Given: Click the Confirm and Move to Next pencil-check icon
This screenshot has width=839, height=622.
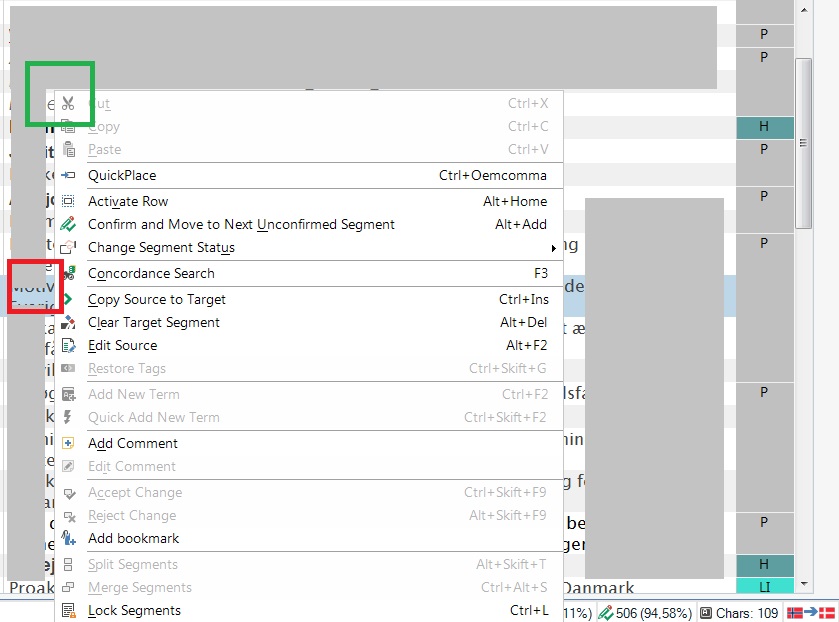Looking at the screenshot, I should coord(68,224).
